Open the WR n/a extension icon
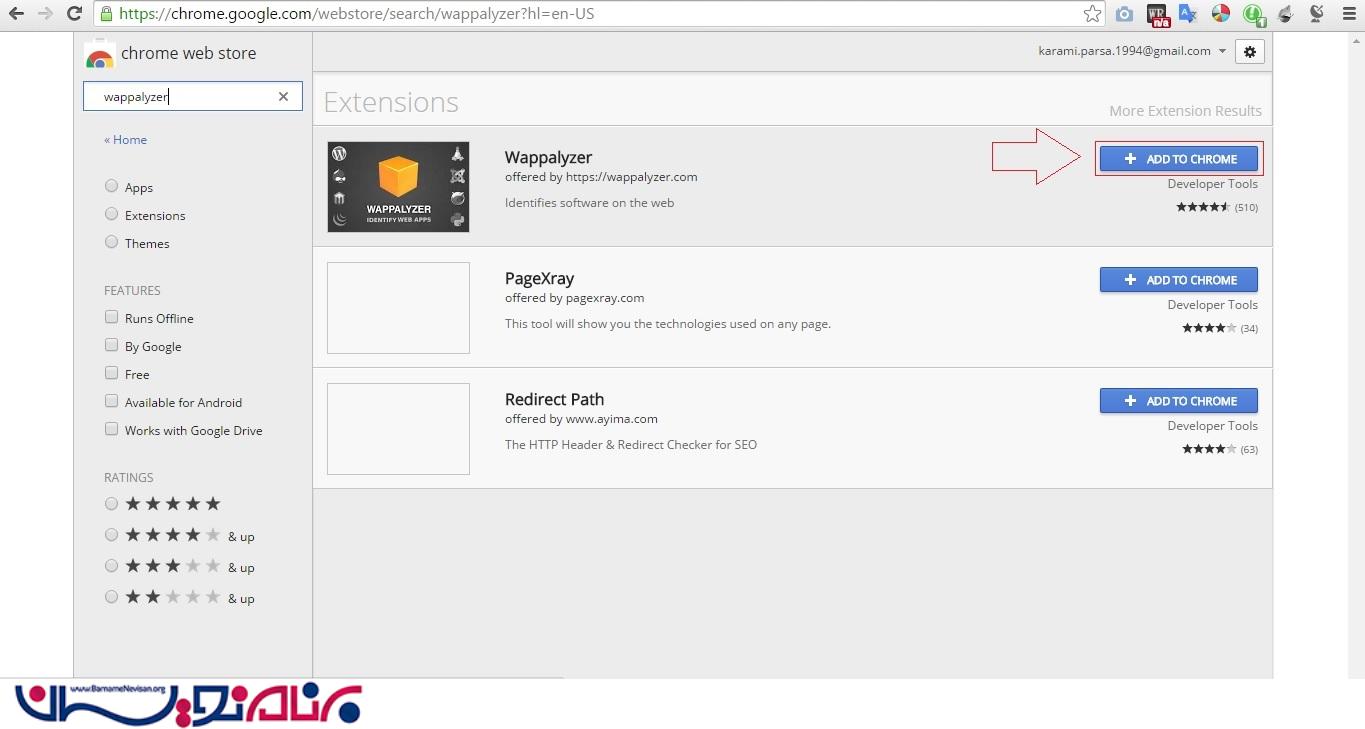 point(1158,15)
